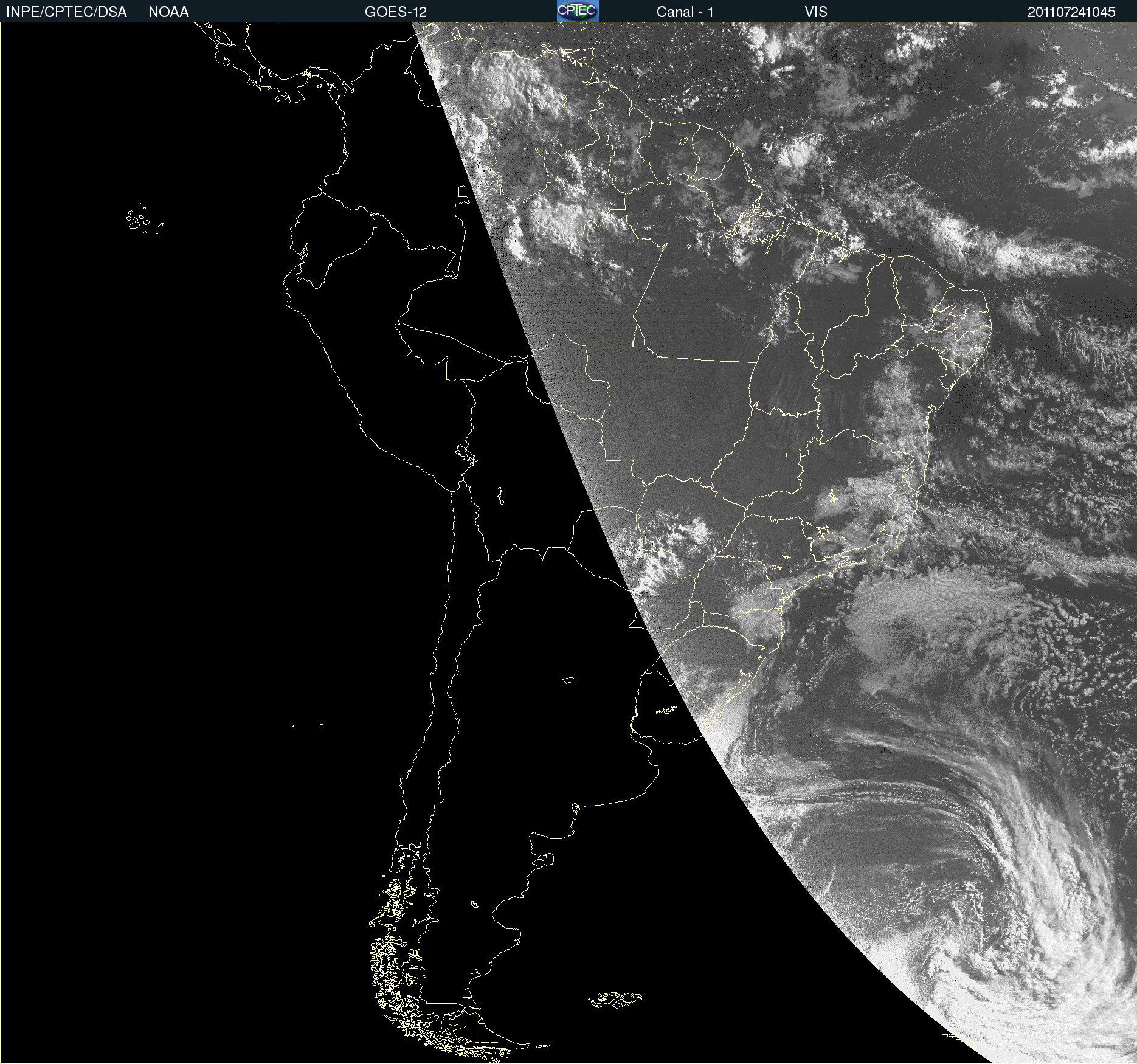Image resolution: width=1137 pixels, height=1064 pixels.
Task: Click the timestamp "201107241045"
Action: [x=1071, y=12]
